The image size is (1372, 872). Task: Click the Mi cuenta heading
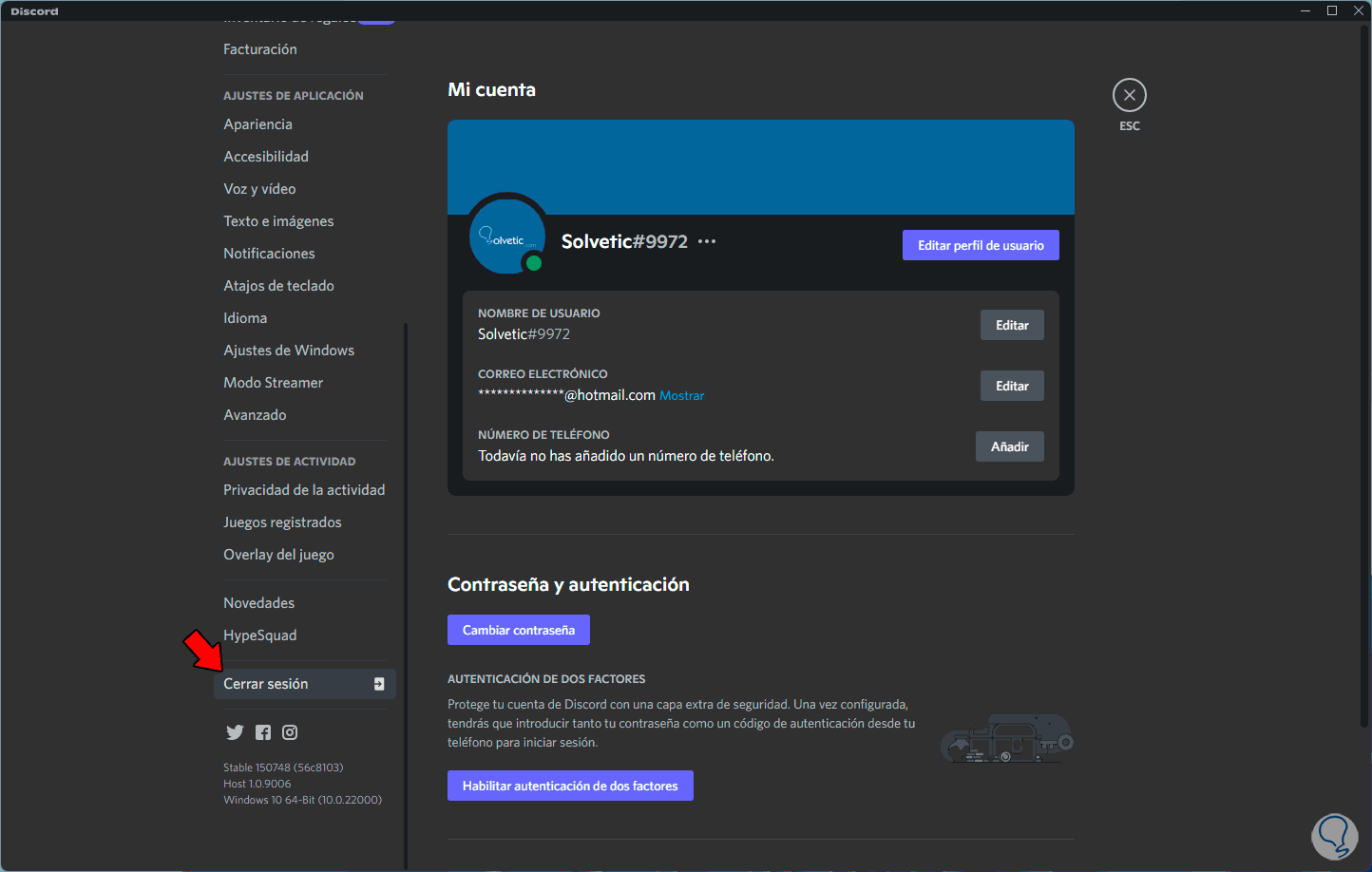(x=492, y=89)
